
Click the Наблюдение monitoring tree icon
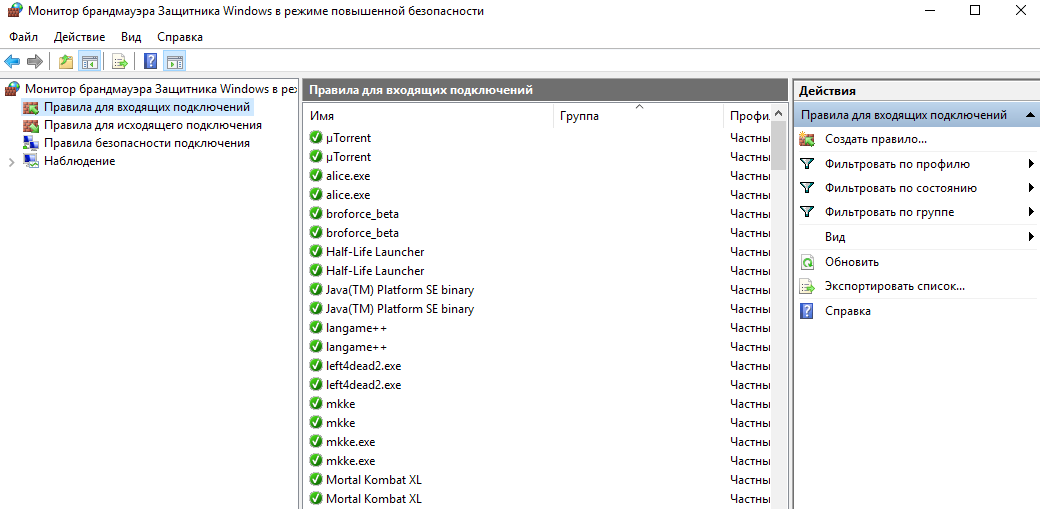(31, 161)
